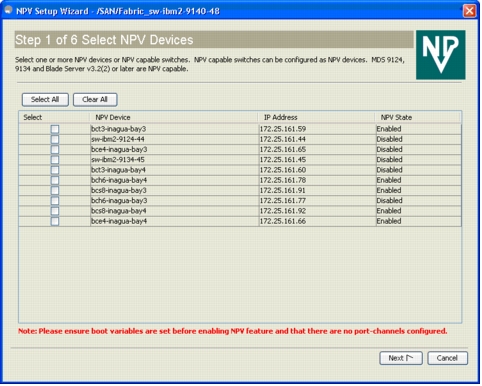Check the box for bce4-inagua-bay3

(55, 149)
